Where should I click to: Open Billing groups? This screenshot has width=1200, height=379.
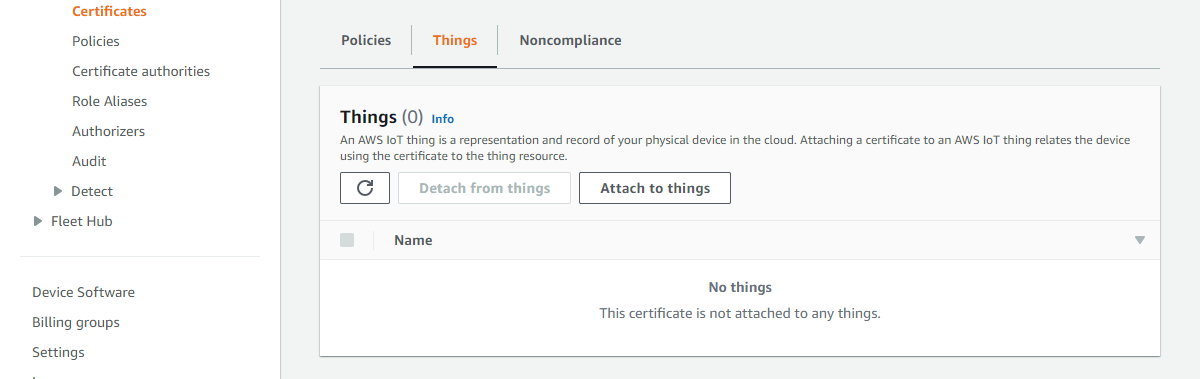tap(76, 322)
